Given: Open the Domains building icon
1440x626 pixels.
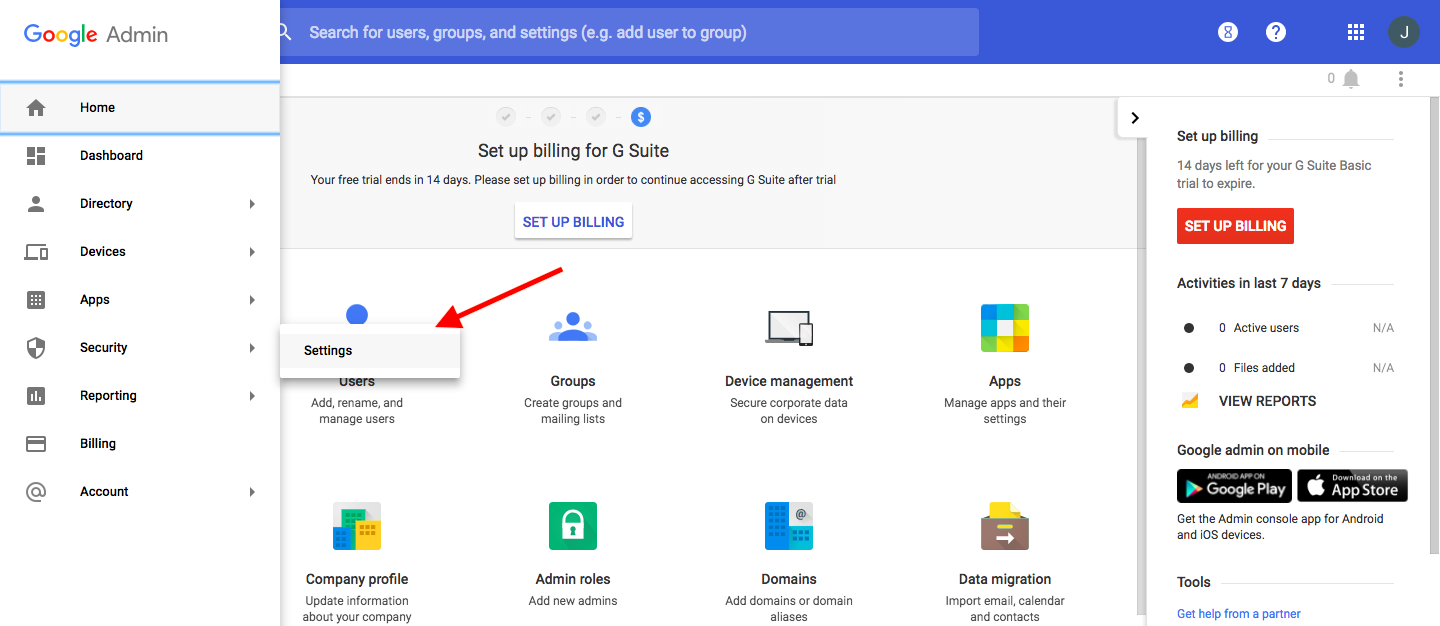Looking at the screenshot, I should 789,526.
